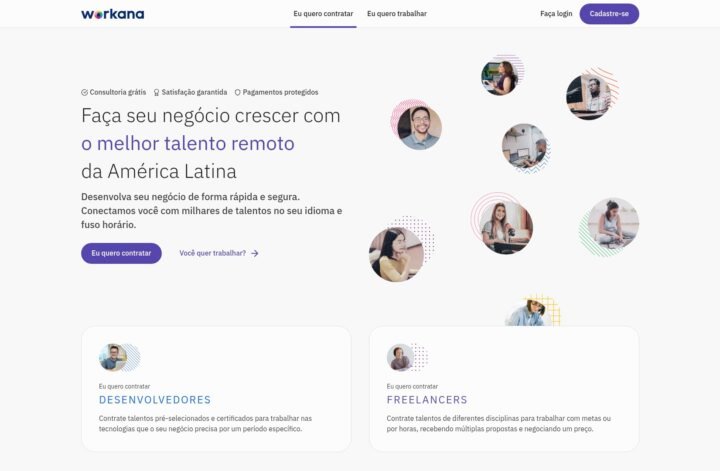
Task: Select the FREELANCERS heading
Action: 427,400
